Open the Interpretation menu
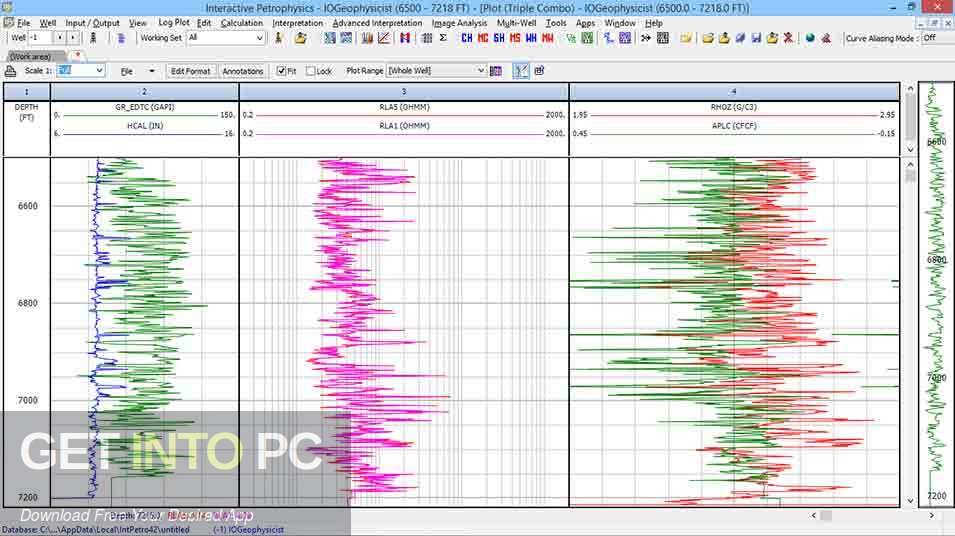Viewport: 955px width, 536px height. [297, 23]
